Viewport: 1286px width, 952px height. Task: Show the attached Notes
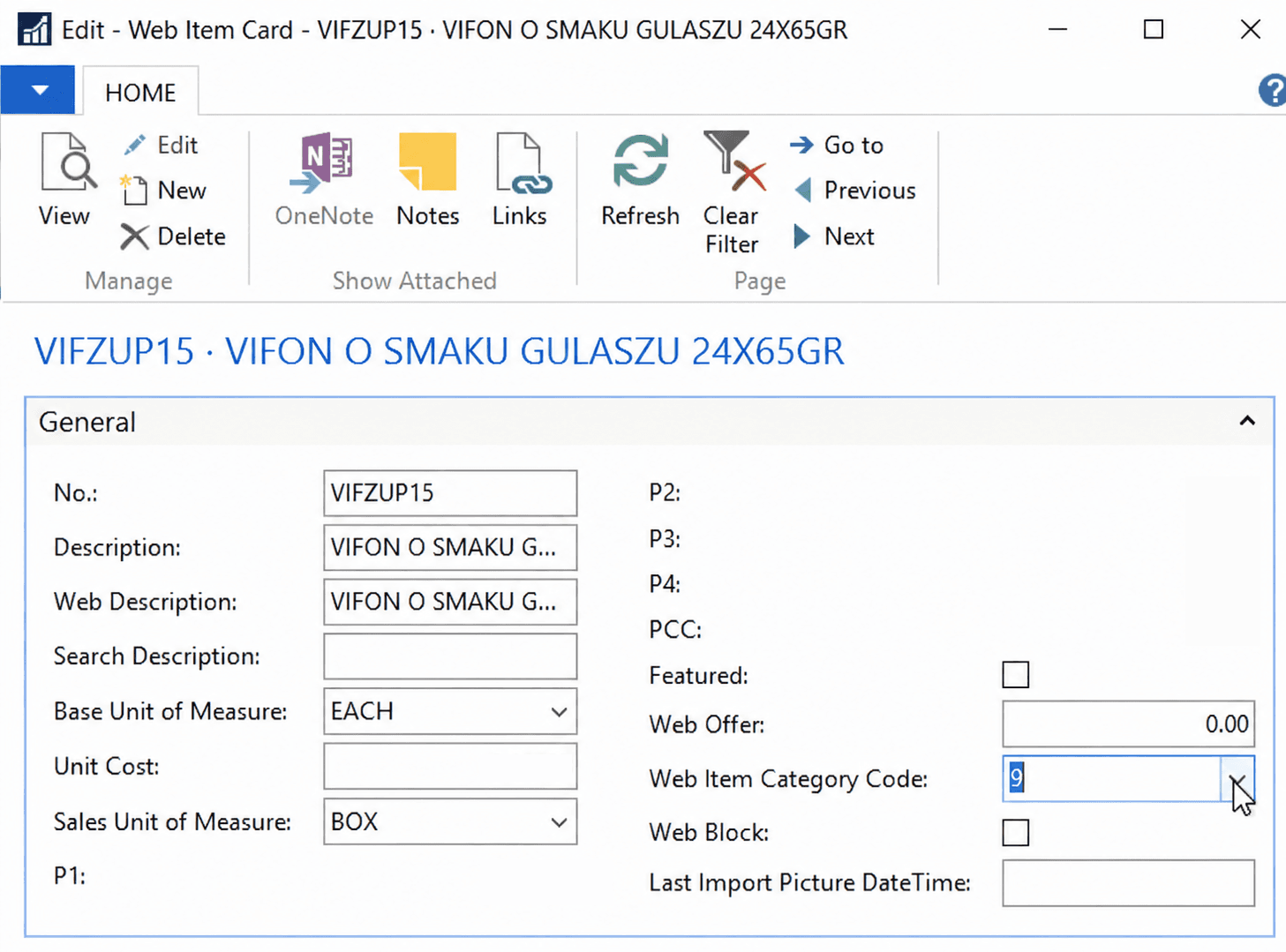[428, 179]
